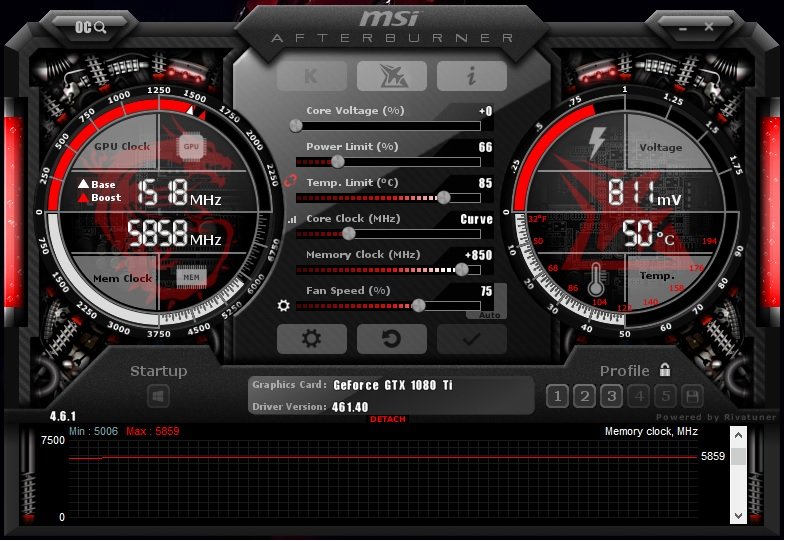Image resolution: width=785 pixels, height=541 pixels.
Task: Click the GPU chip icon in gauge
Action: point(191,147)
